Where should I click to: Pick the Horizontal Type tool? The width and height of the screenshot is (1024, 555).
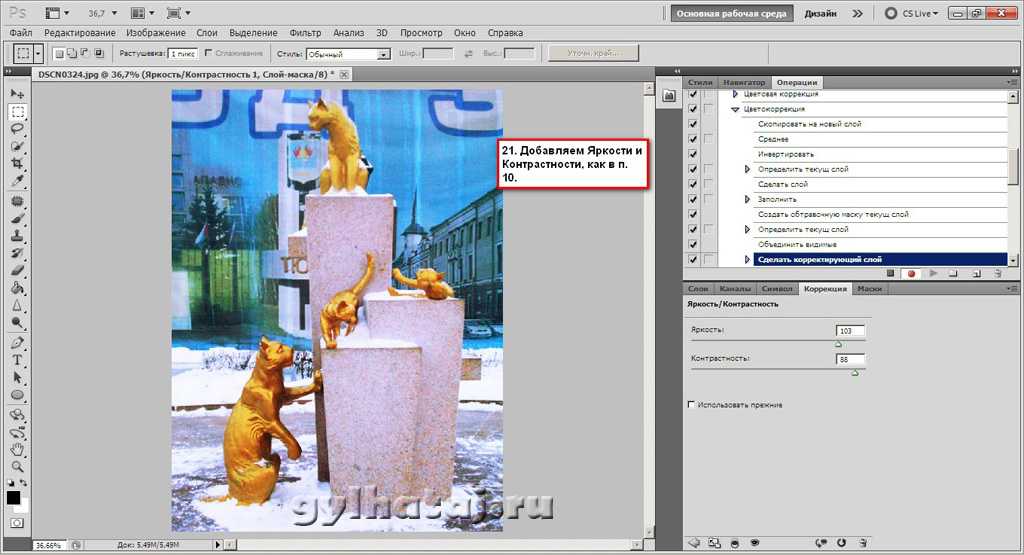(x=17, y=359)
